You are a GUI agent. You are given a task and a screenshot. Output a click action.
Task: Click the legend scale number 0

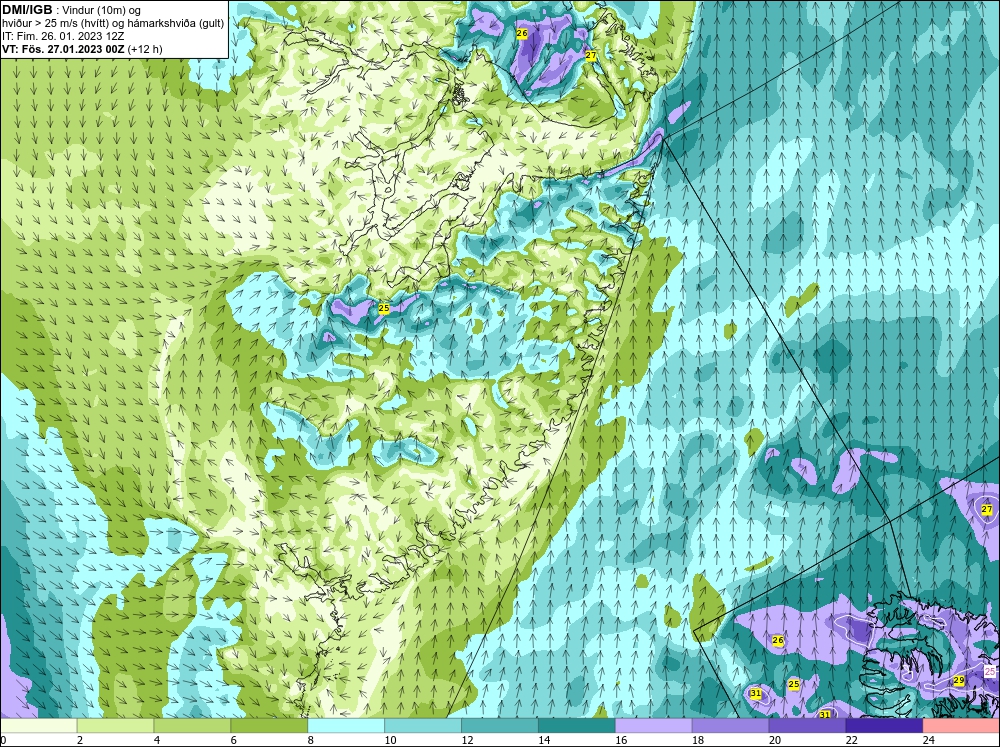pyautogui.click(x=3, y=740)
